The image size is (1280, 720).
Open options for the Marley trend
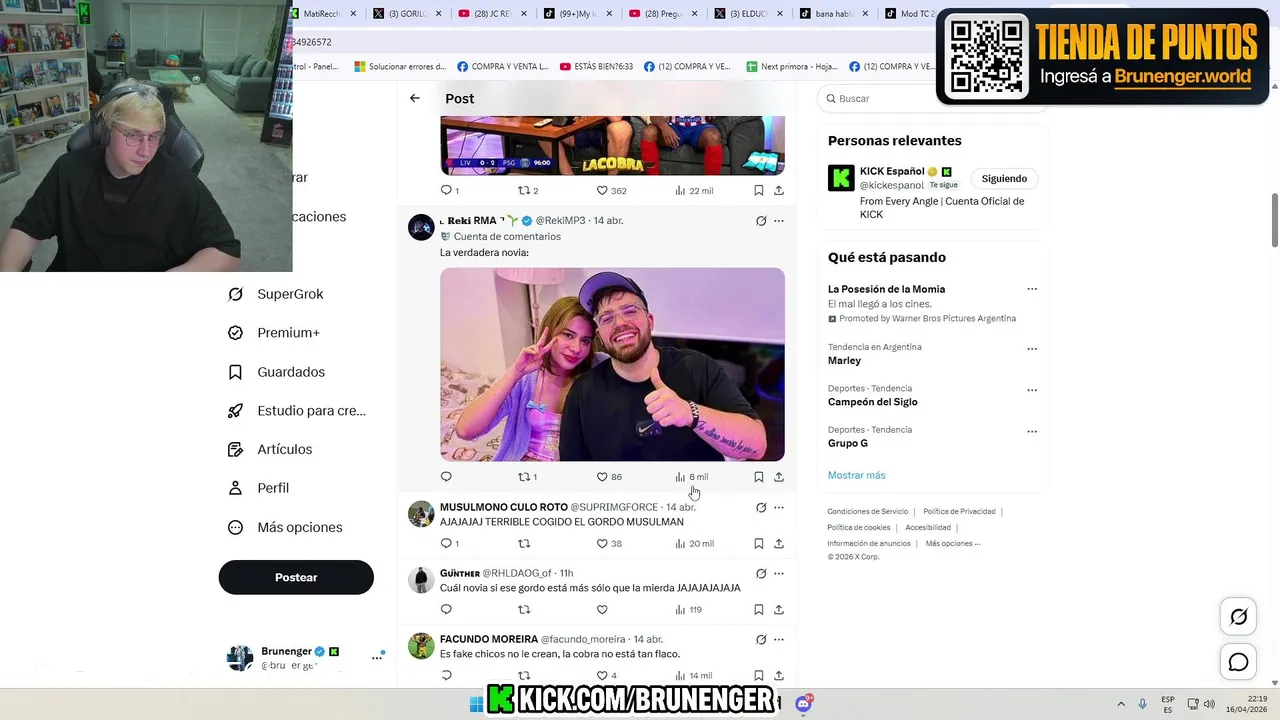1032,349
